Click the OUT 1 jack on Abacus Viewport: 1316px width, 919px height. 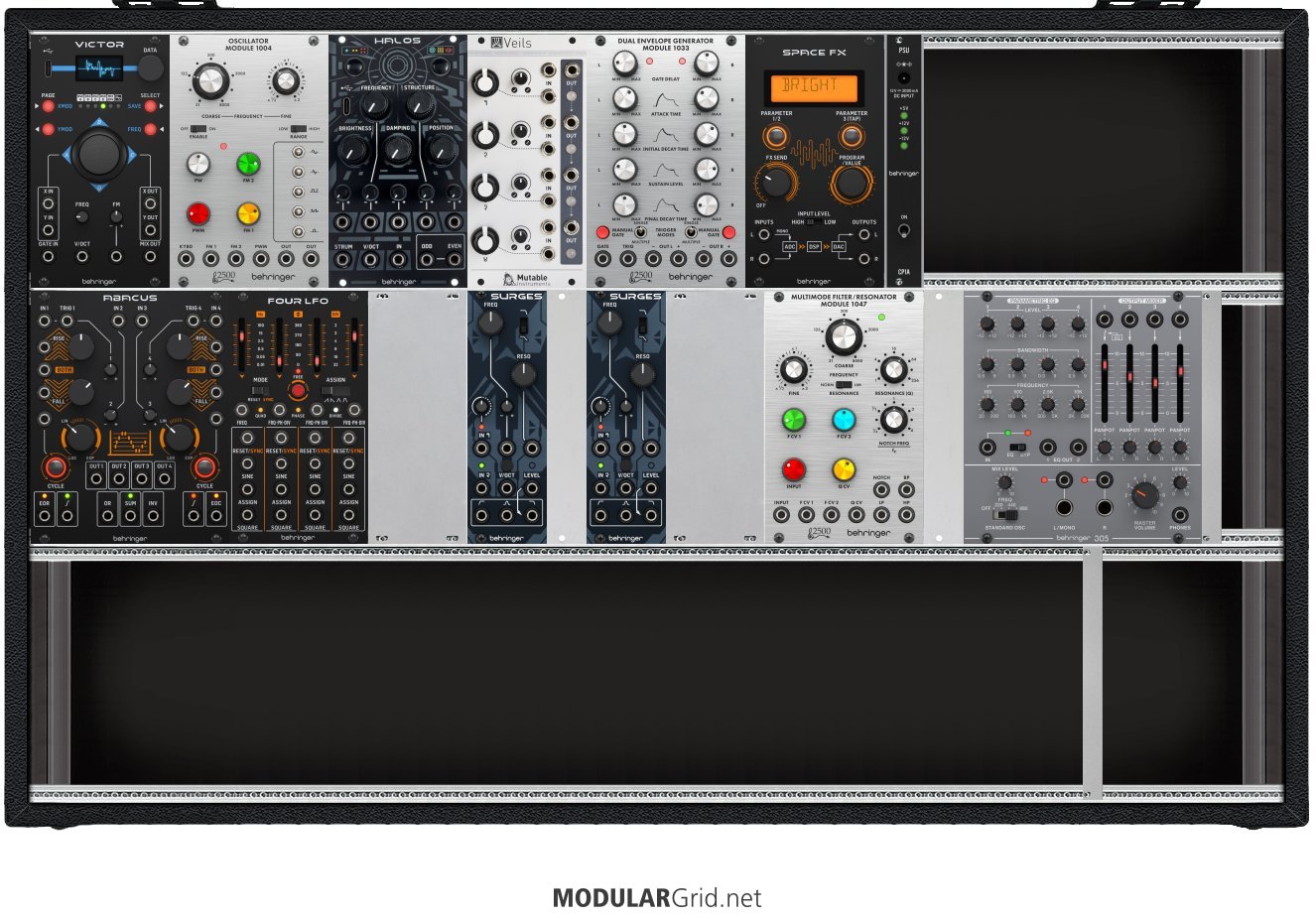pyautogui.click(x=96, y=478)
